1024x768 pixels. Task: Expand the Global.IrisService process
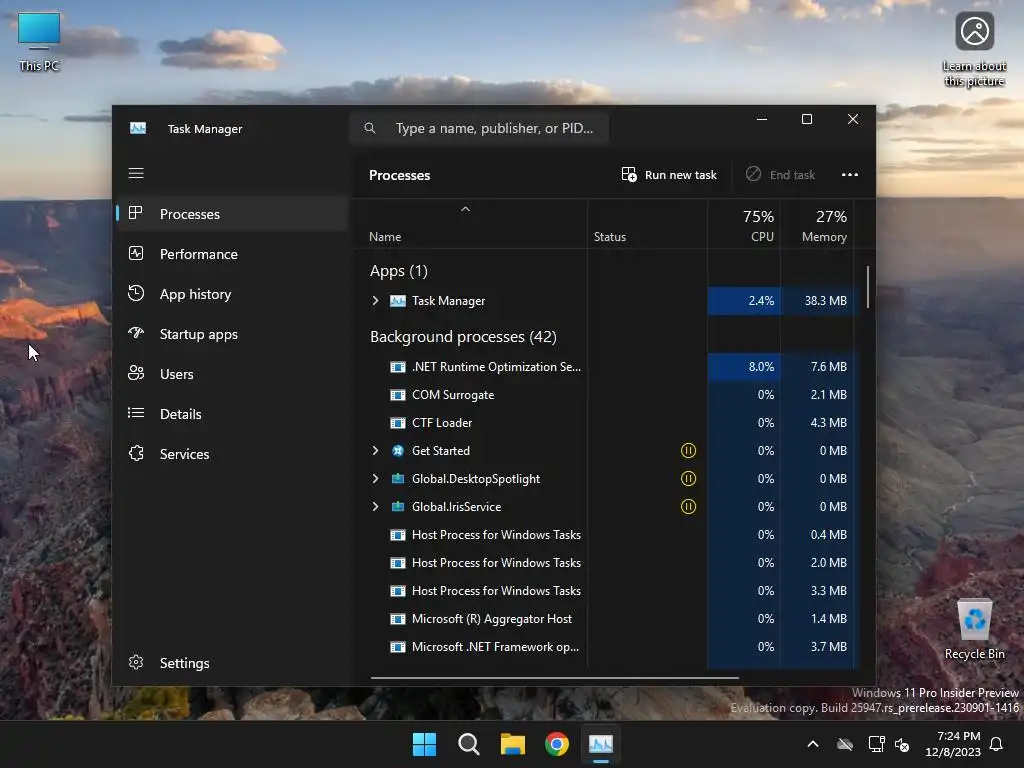376,507
